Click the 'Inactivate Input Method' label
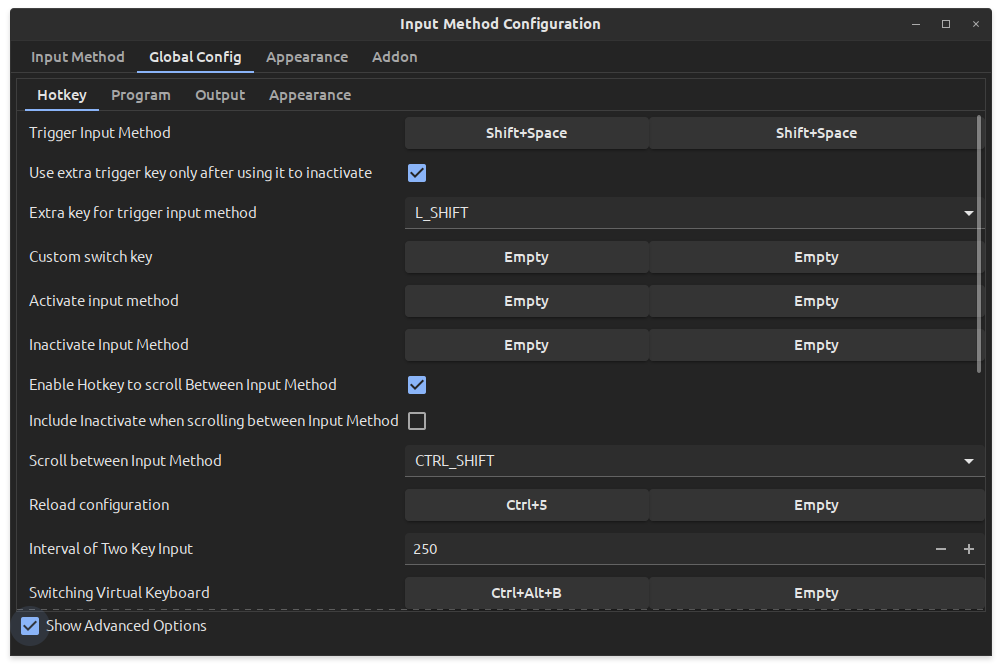The image size is (1002, 667). (109, 345)
